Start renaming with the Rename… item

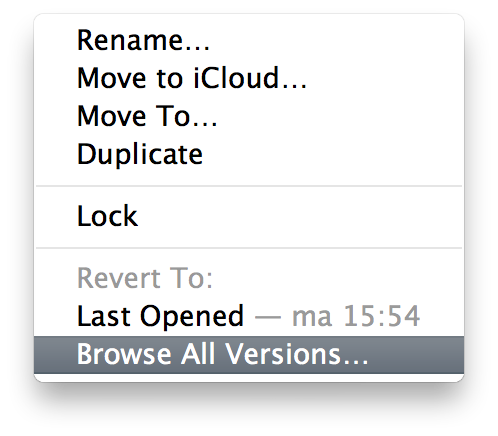pyautogui.click(x=249, y=40)
